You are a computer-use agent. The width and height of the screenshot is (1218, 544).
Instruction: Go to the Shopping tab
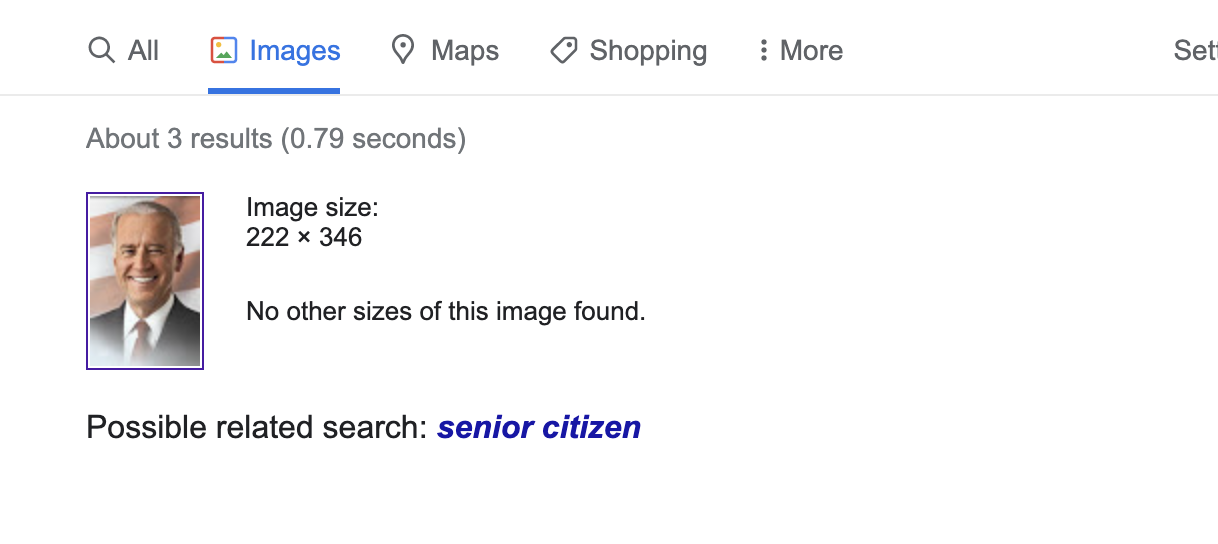pos(648,51)
